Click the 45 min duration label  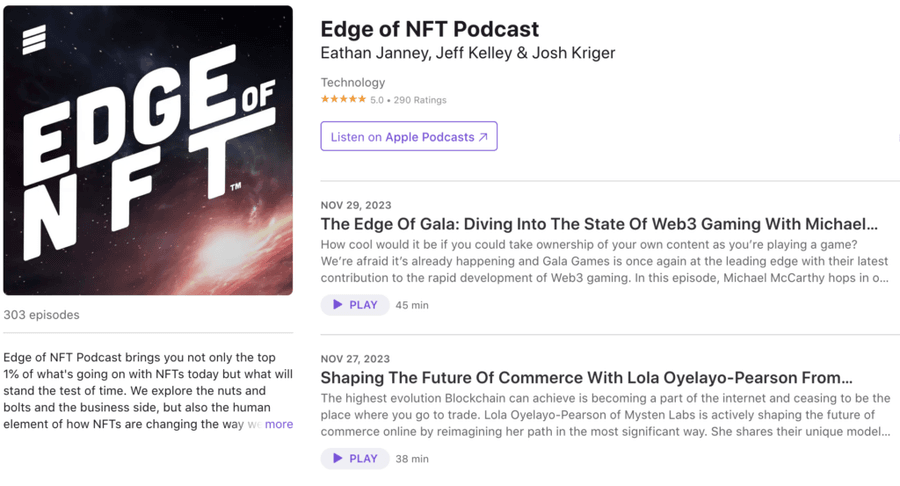412,305
